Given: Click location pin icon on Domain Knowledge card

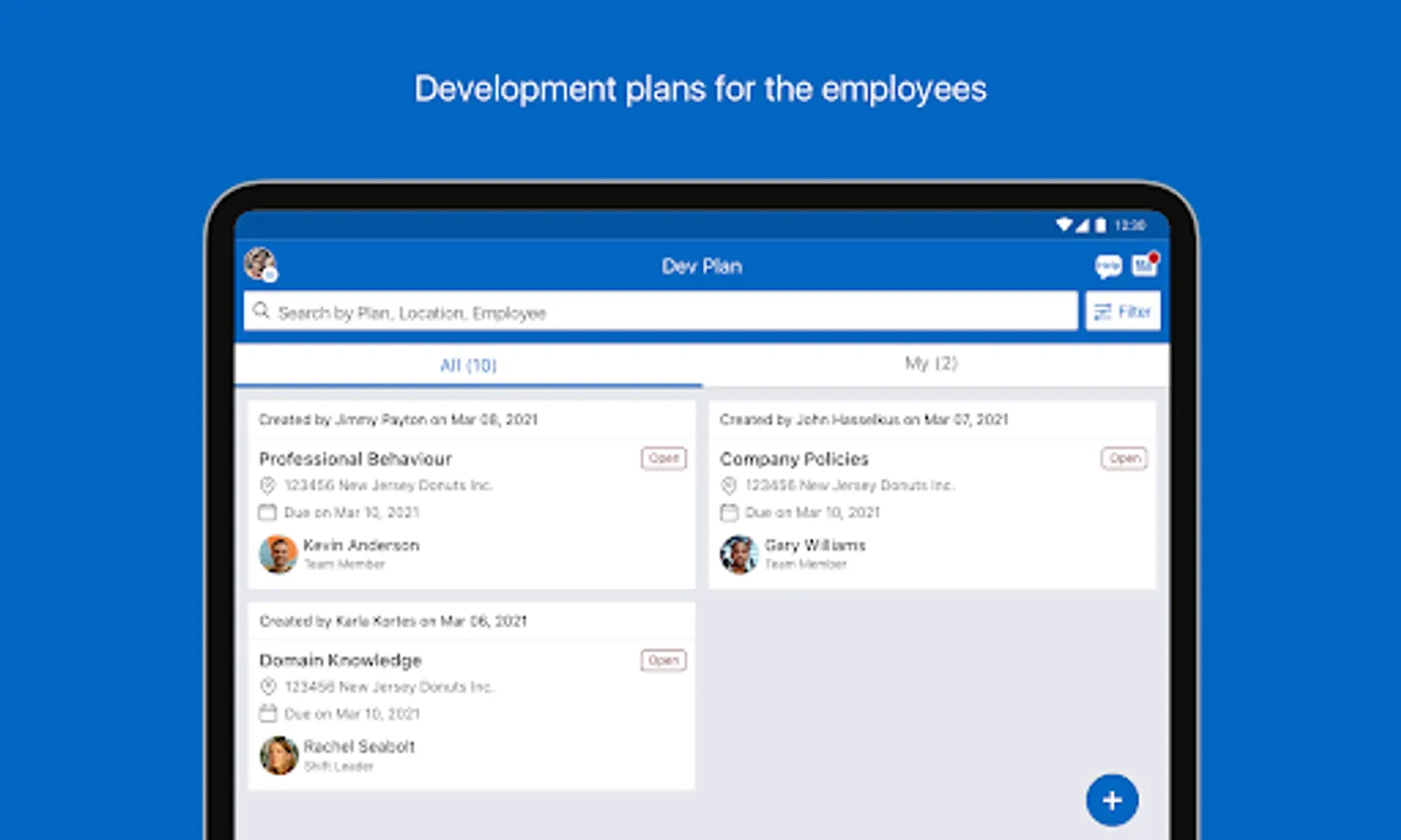Looking at the screenshot, I should click(x=268, y=687).
